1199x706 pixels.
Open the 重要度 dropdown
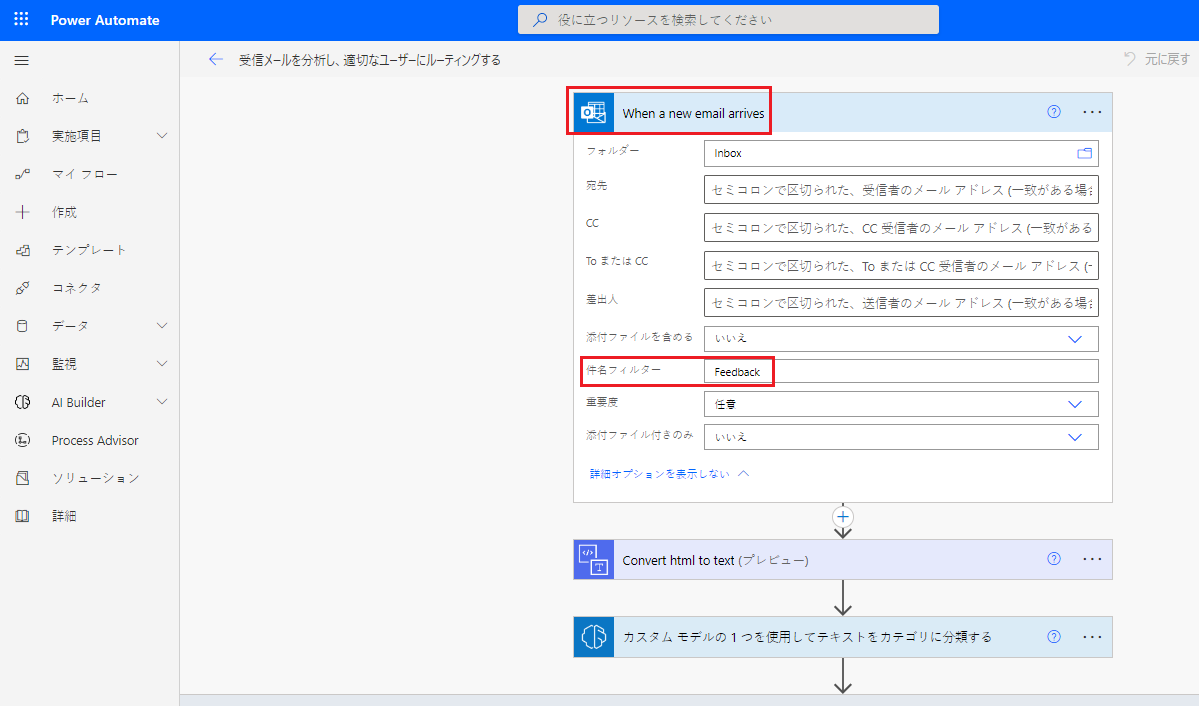pyautogui.click(x=901, y=404)
